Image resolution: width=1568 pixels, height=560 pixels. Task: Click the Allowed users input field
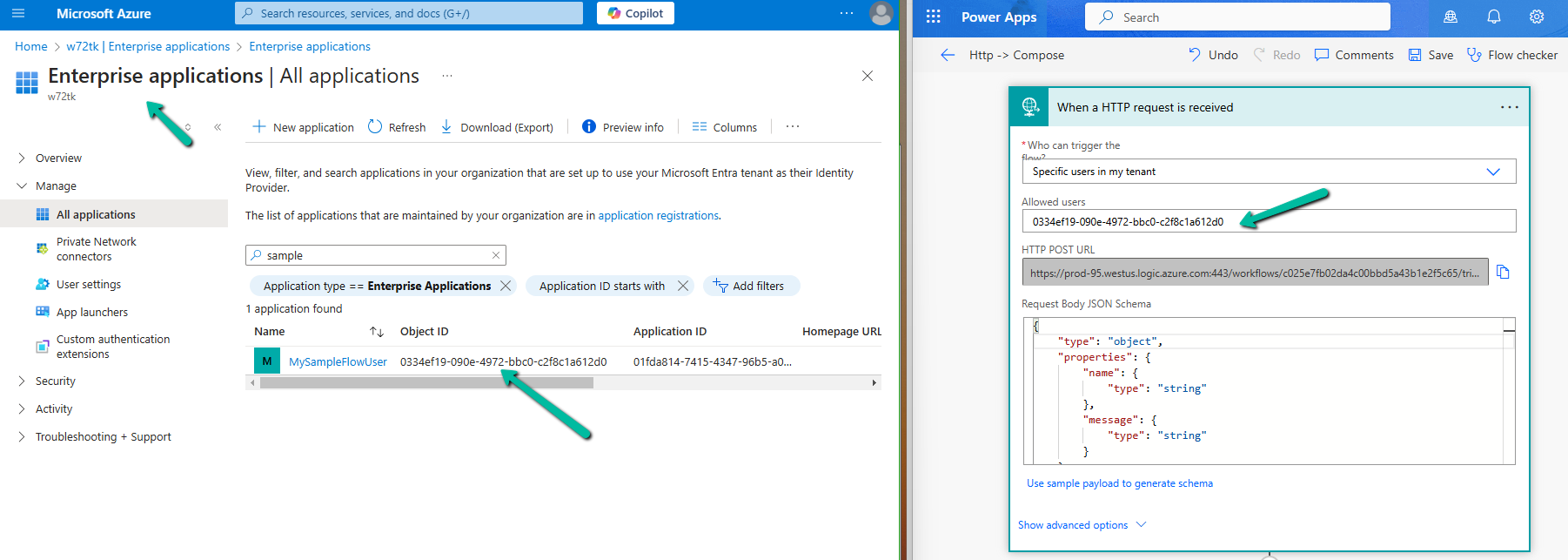click(x=1268, y=221)
